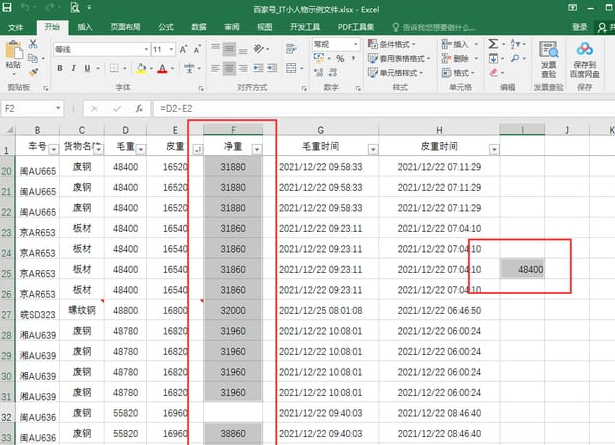
Task: Open the 净重 column filter dropdown
Action: point(257,149)
